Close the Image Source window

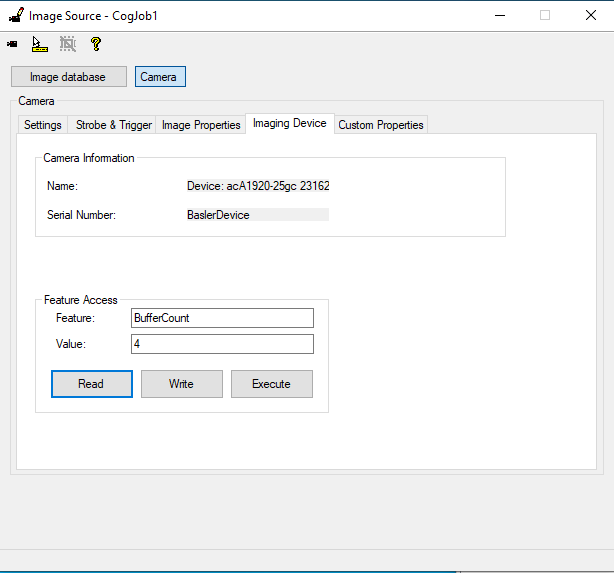click(590, 15)
